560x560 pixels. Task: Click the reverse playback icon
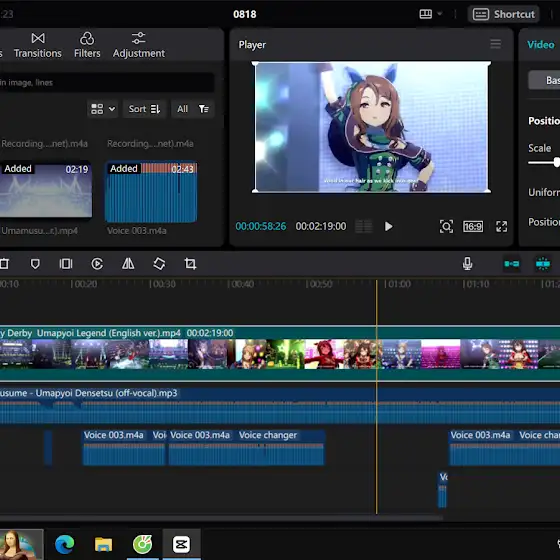pos(97,264)
